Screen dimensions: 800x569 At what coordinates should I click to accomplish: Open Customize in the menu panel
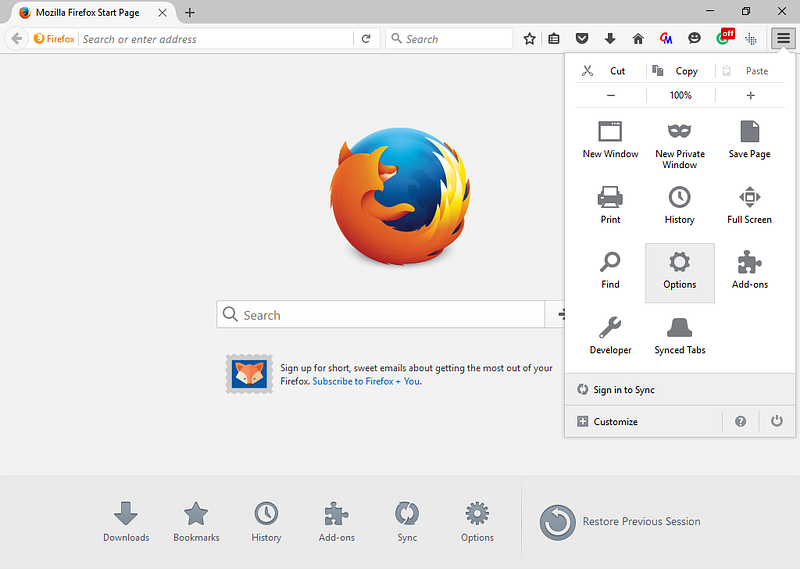[x=644, y=422]
